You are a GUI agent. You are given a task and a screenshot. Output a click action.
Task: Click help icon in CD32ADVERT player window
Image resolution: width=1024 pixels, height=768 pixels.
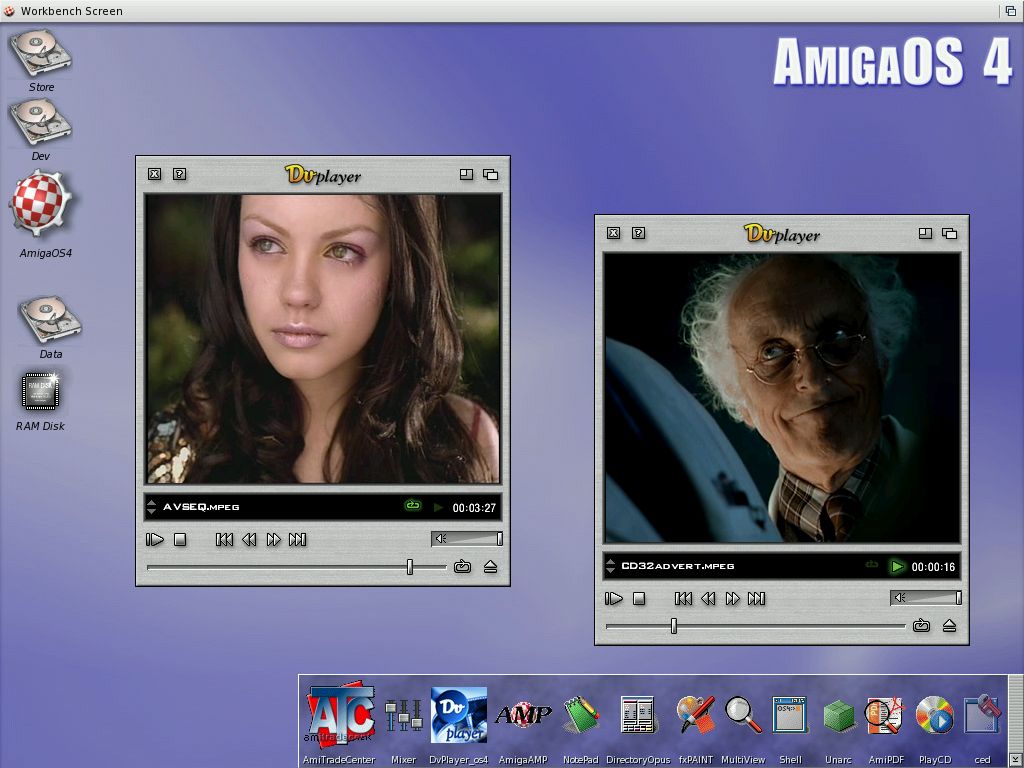pos(639,233)
